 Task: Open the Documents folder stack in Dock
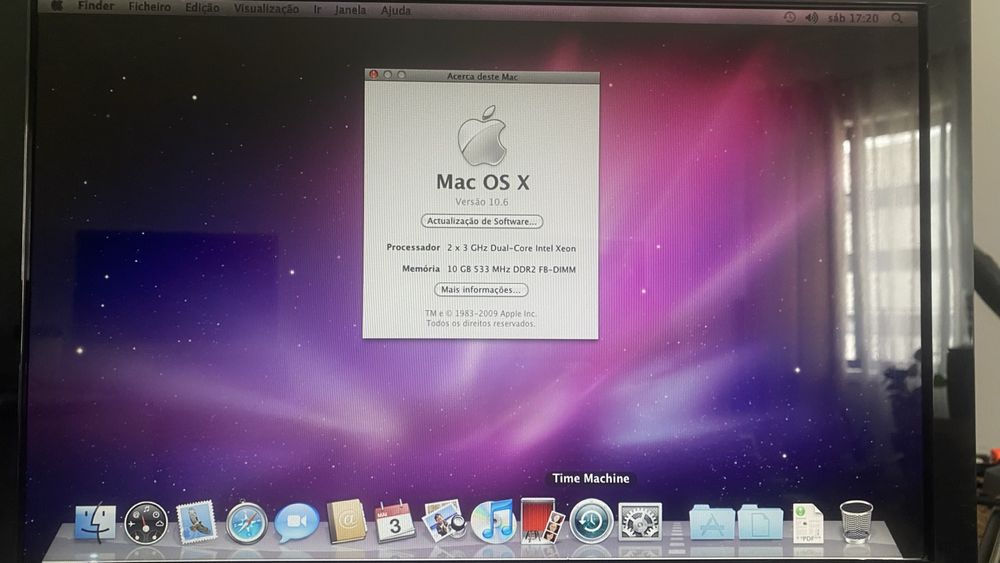(760, 523)
